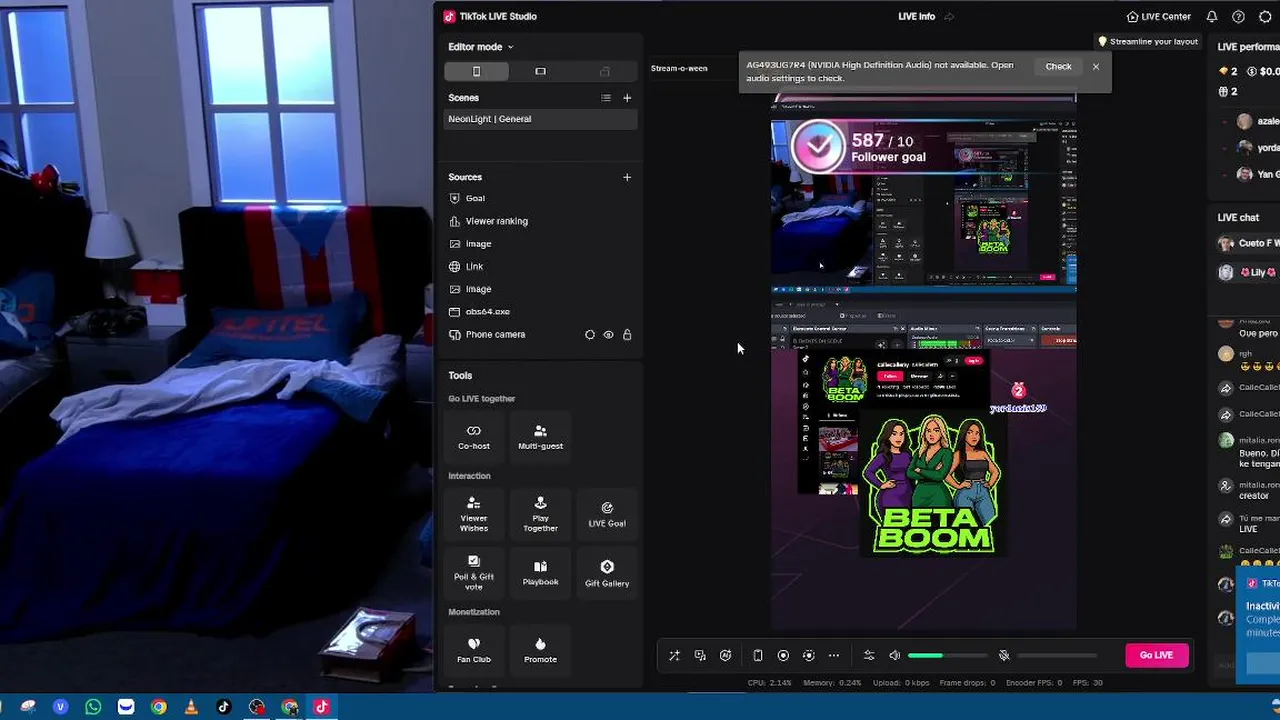Adjust the microphone volume slider
Screen dimensions: 1280x720
pyautogui.click(x=1057, y=656)
